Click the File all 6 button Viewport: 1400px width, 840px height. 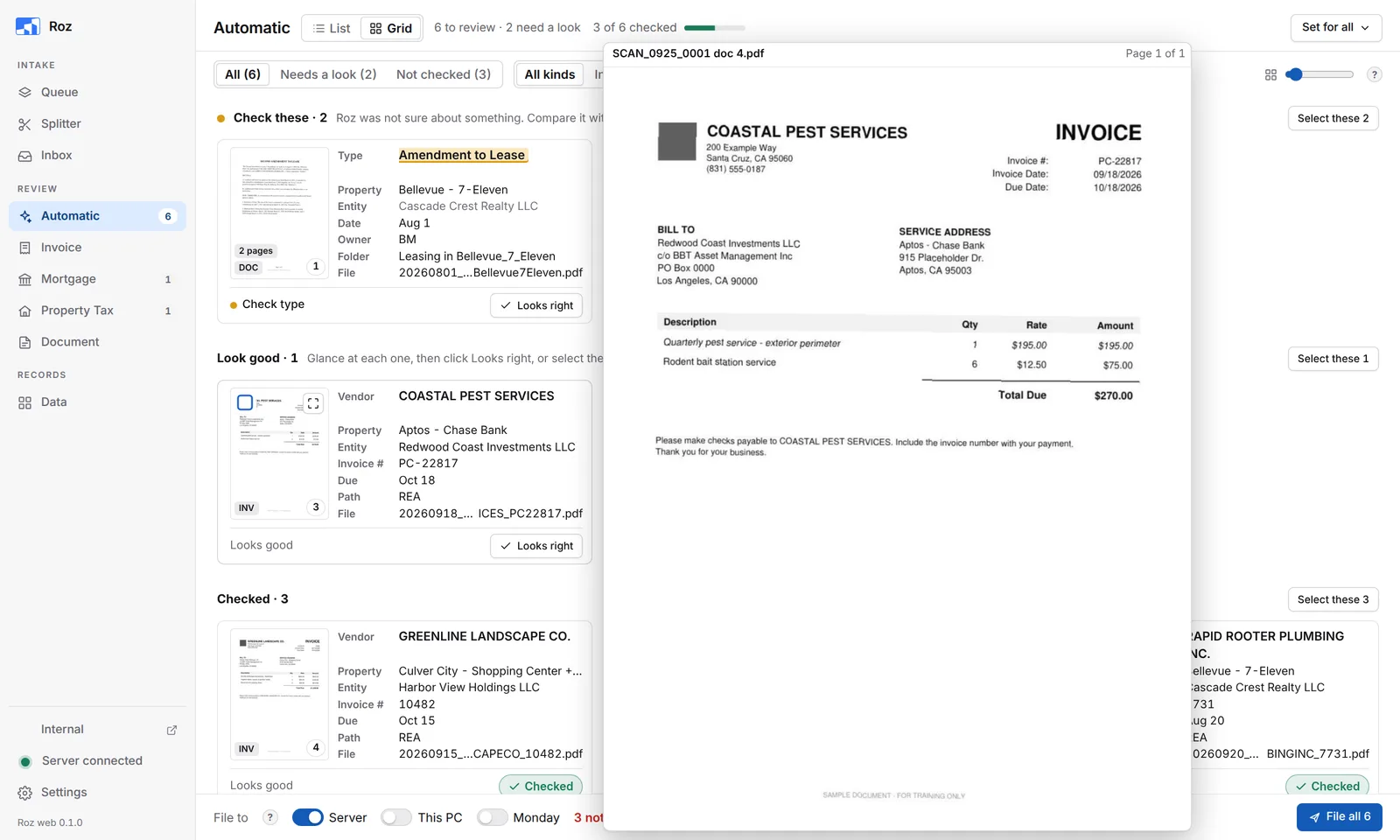[x=1339, y=817]
